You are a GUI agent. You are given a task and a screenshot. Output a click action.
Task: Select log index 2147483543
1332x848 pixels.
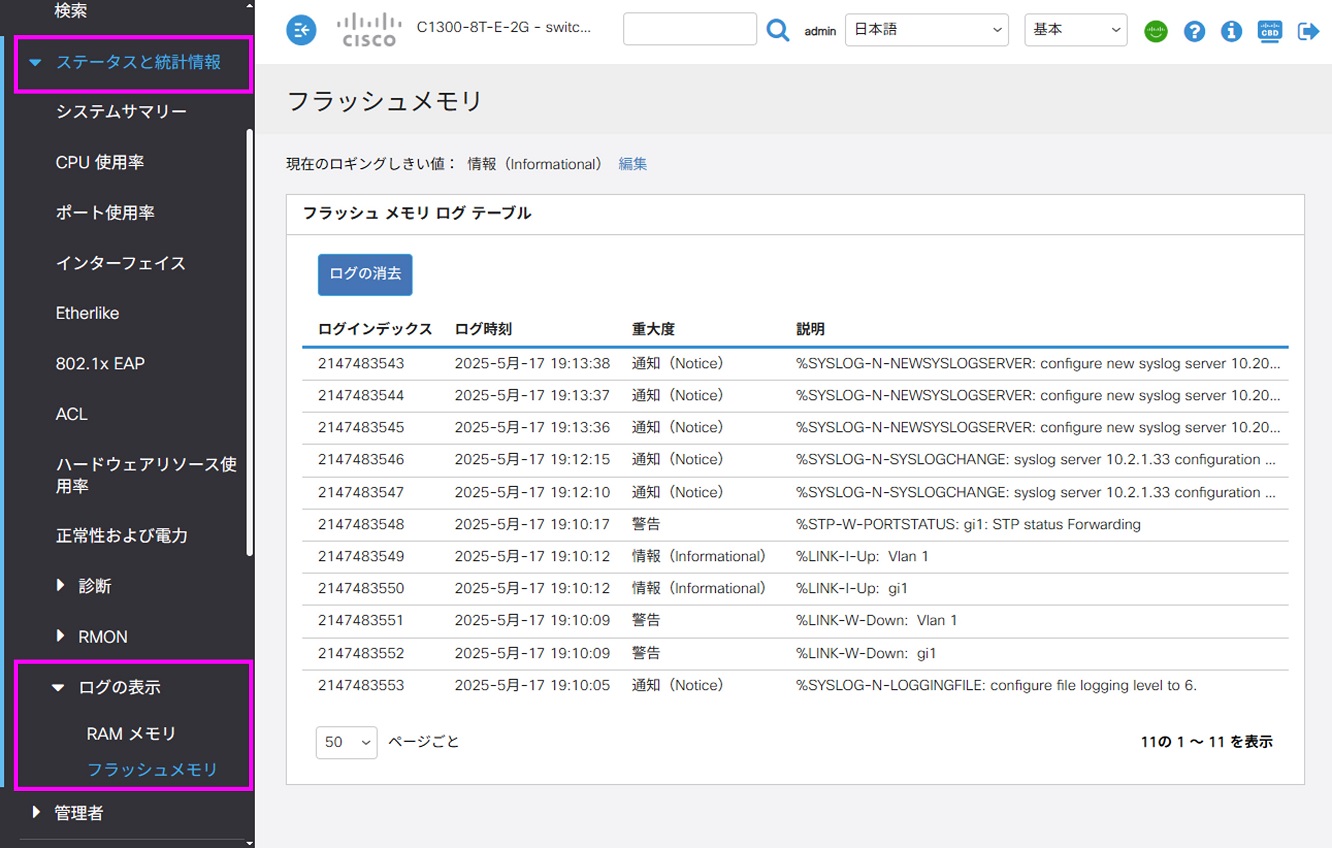coord(361,363)
